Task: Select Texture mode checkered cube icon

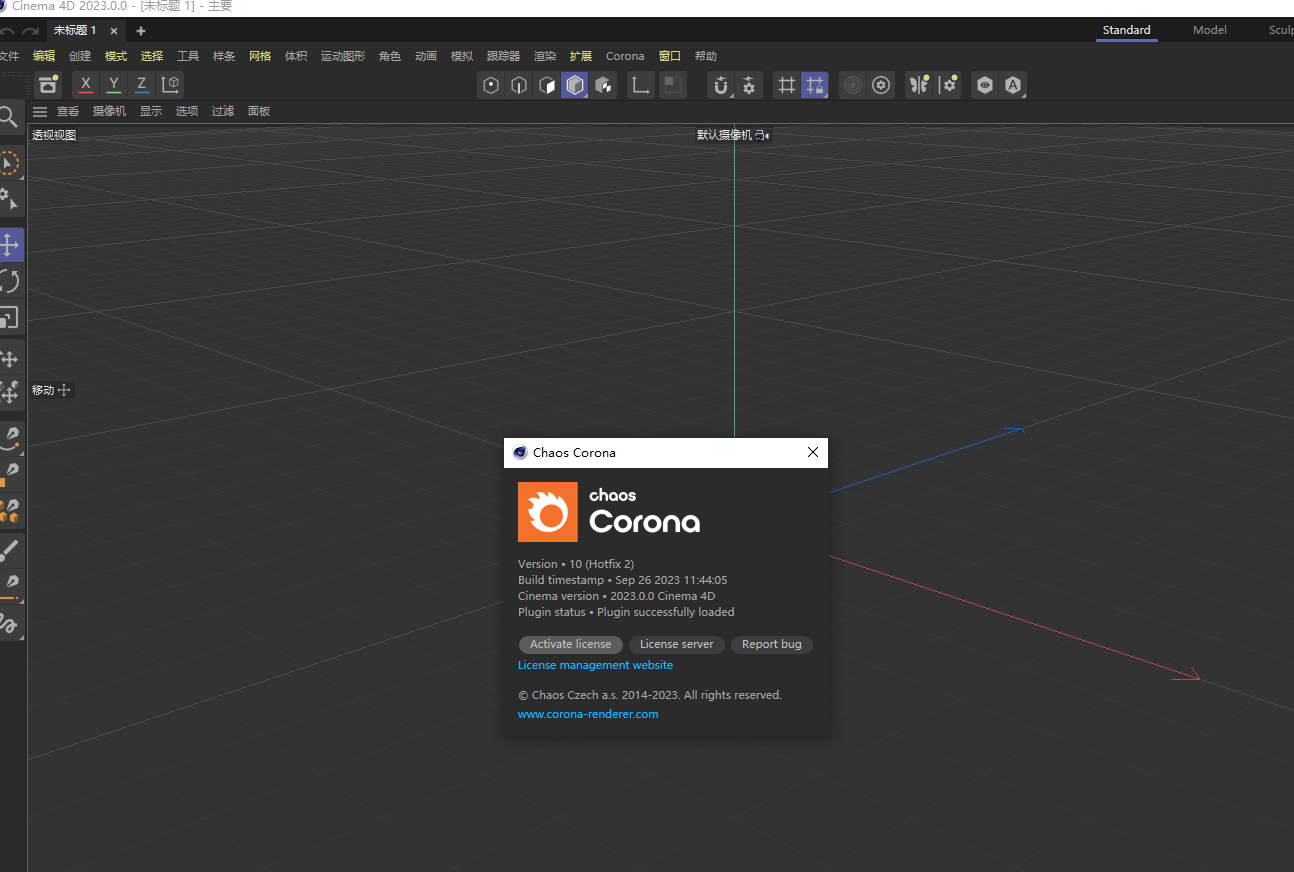Action: [x=603, y=85]
